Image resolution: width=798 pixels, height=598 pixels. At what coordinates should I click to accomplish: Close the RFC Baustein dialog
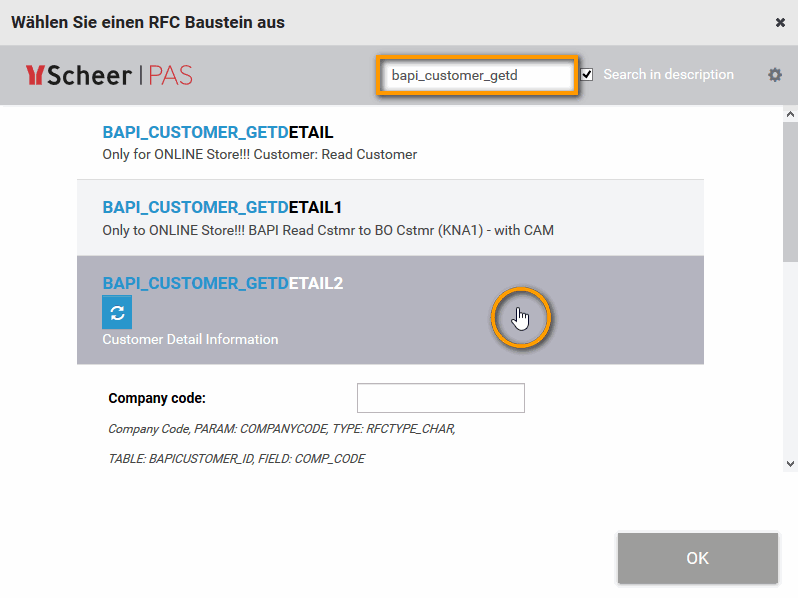pos(780,22)
